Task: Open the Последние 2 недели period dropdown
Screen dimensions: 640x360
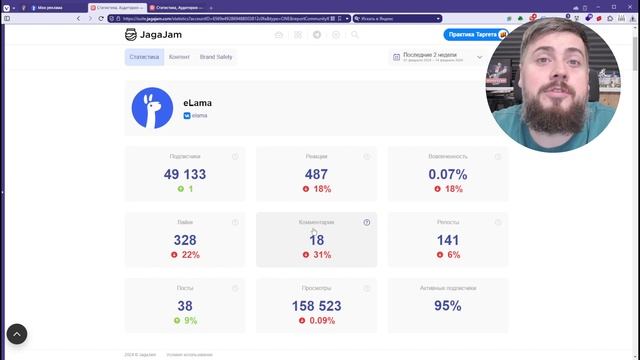Action: click(x=437, y=57)
